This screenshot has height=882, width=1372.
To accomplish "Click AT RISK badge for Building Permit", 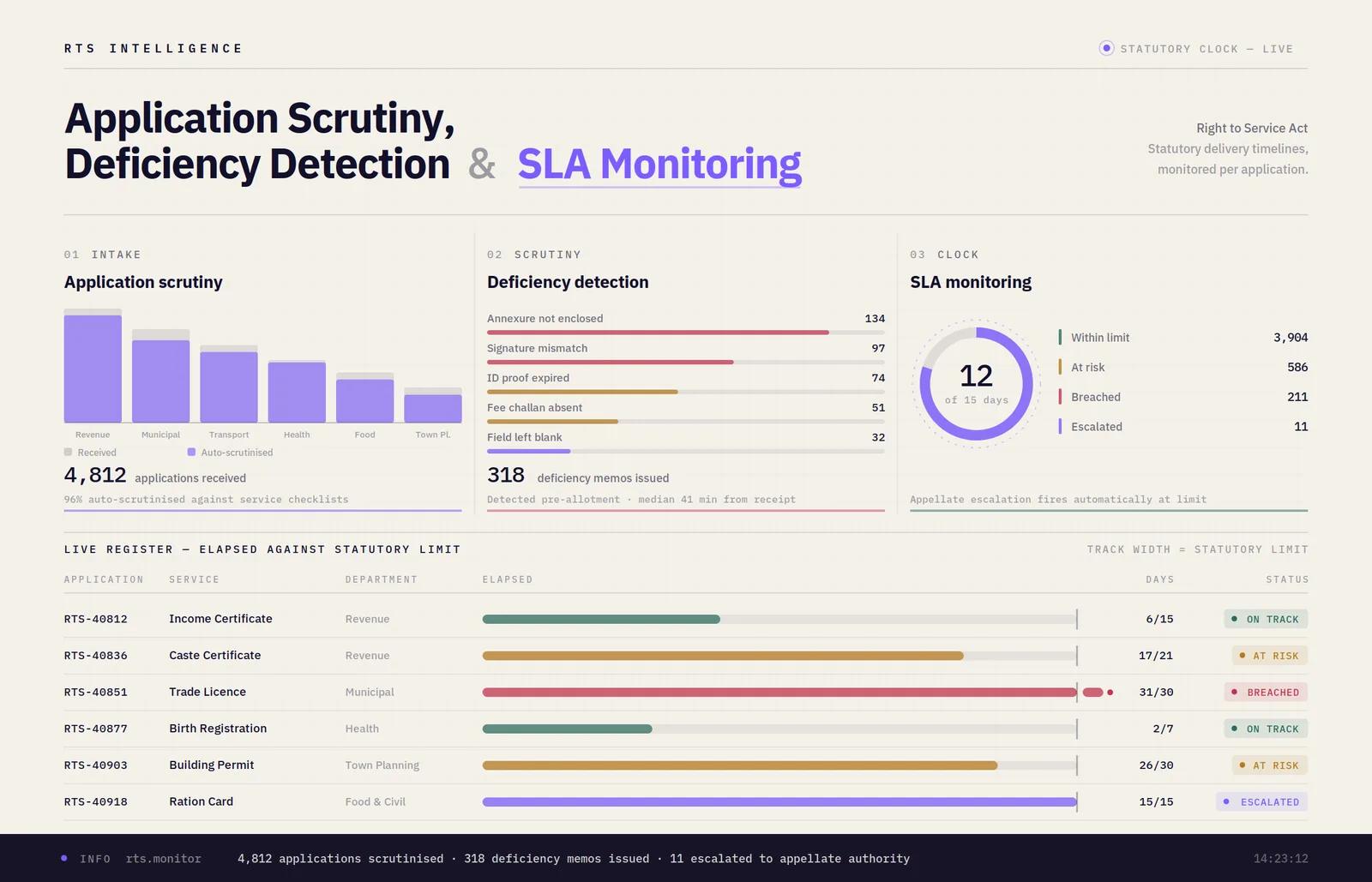I will [1270, 765].
